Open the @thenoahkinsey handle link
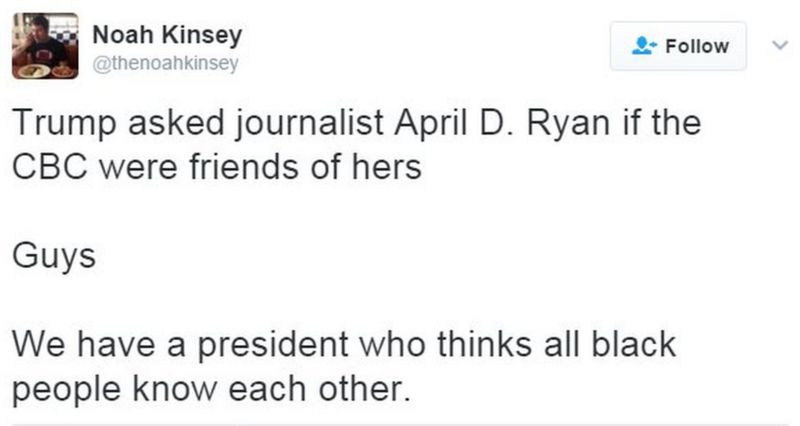This screenshot has width=800, height=426. coord(165,63)
